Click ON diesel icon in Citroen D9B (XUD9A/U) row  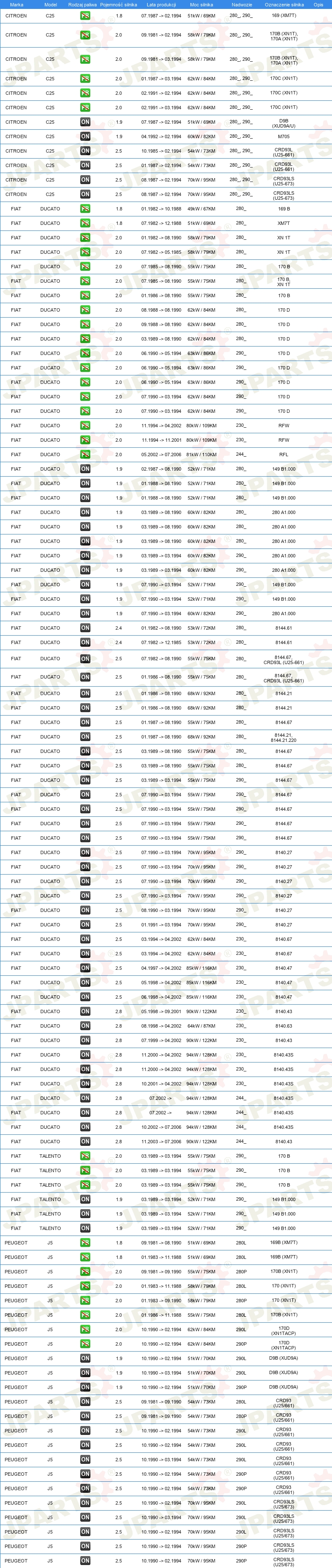[x=85, y=122]
